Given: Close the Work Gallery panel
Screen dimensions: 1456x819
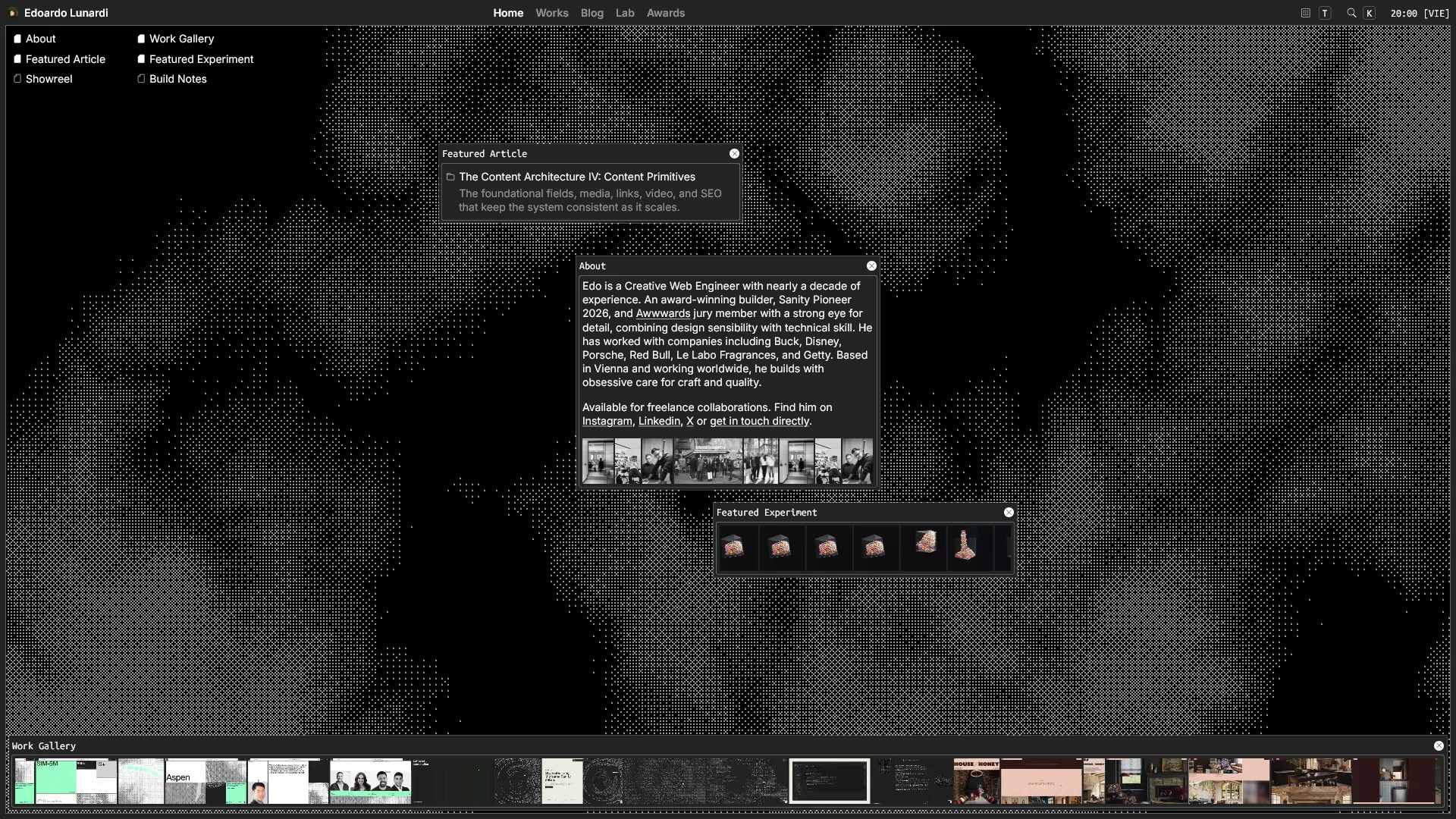Looking at the screenshot, I should [1439, 746].
